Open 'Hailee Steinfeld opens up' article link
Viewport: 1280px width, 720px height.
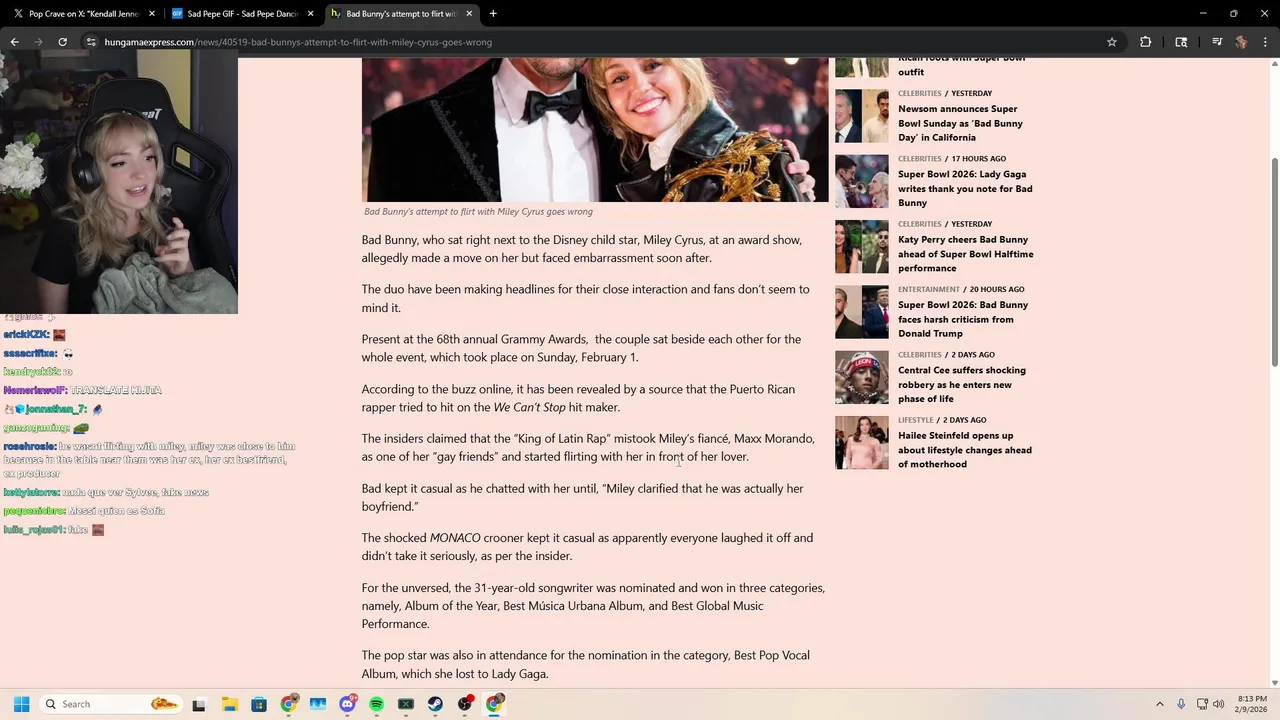964,450
